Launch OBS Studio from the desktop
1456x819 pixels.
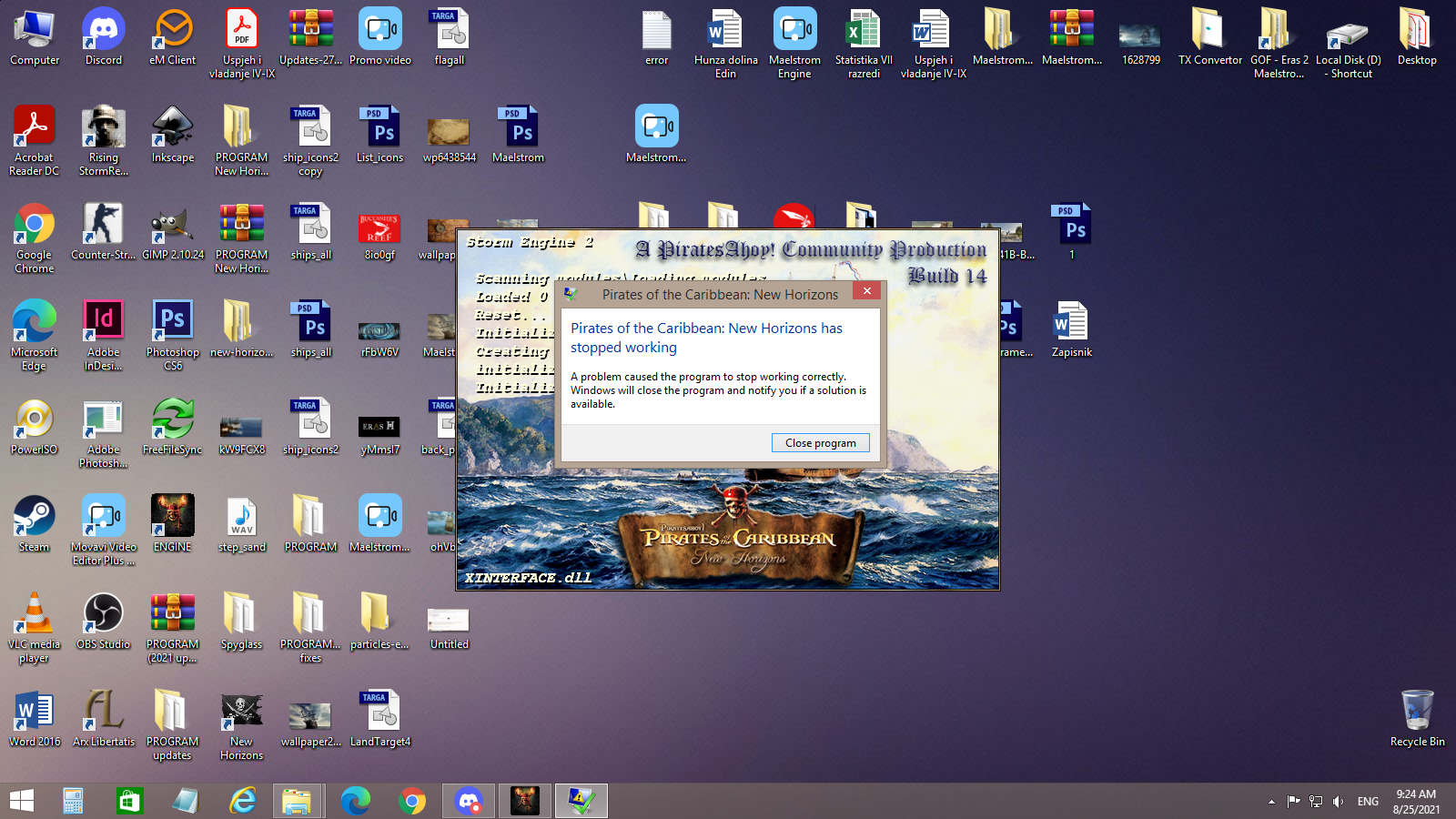click(x=104, y=622)
